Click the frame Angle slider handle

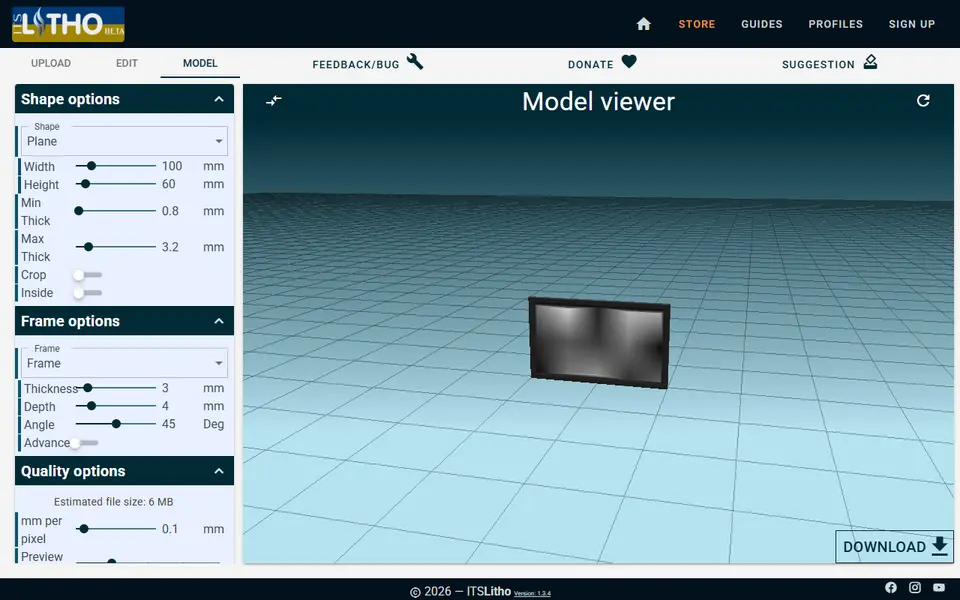click(116, 424)
